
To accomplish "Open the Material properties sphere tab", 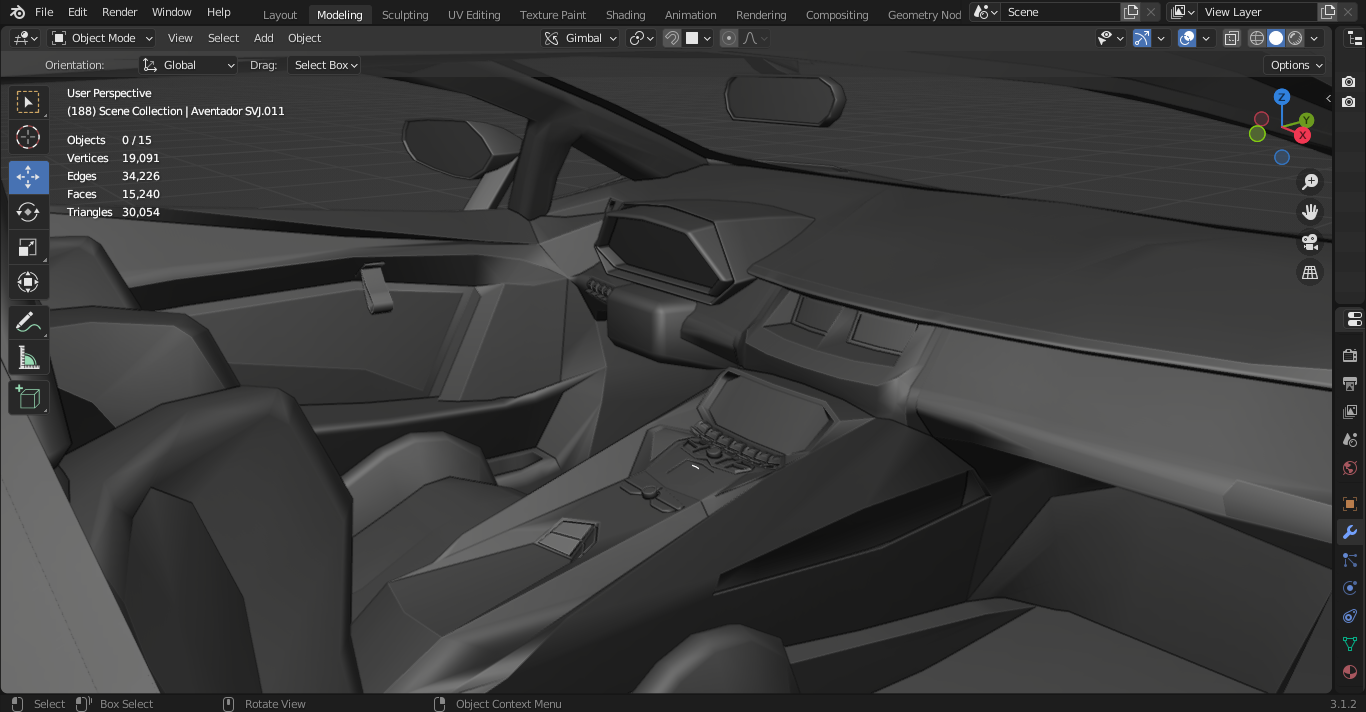I will pos(1350,672).
